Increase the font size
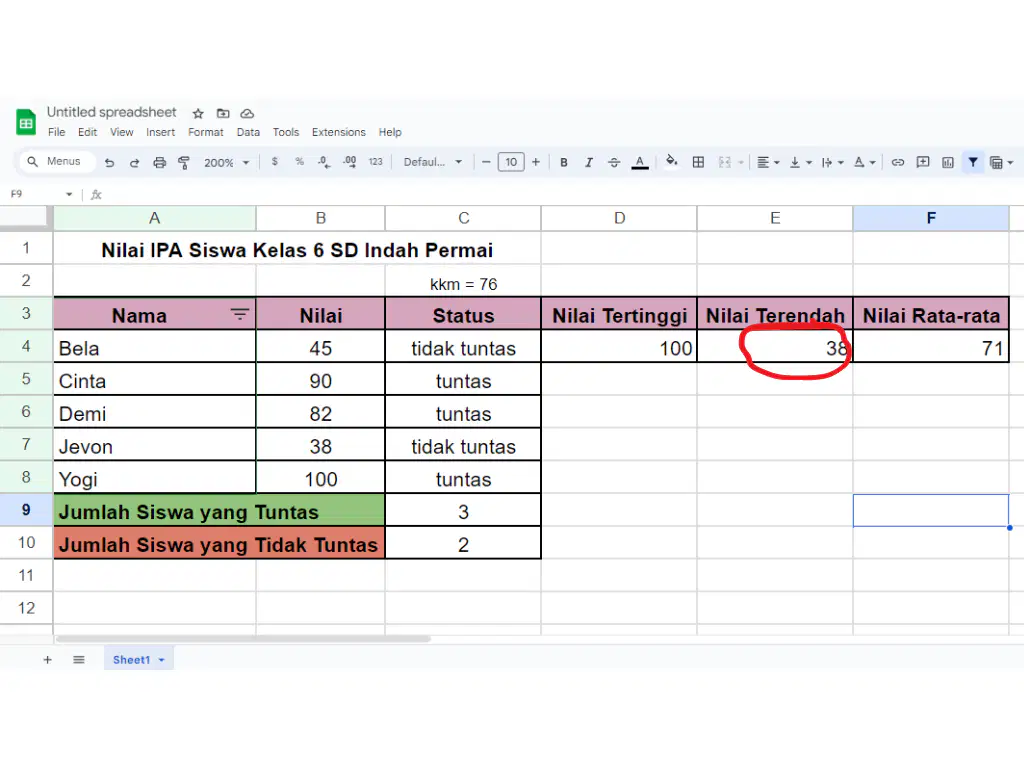This screenshot has height=768, width=1024. [x=536, y=162]
